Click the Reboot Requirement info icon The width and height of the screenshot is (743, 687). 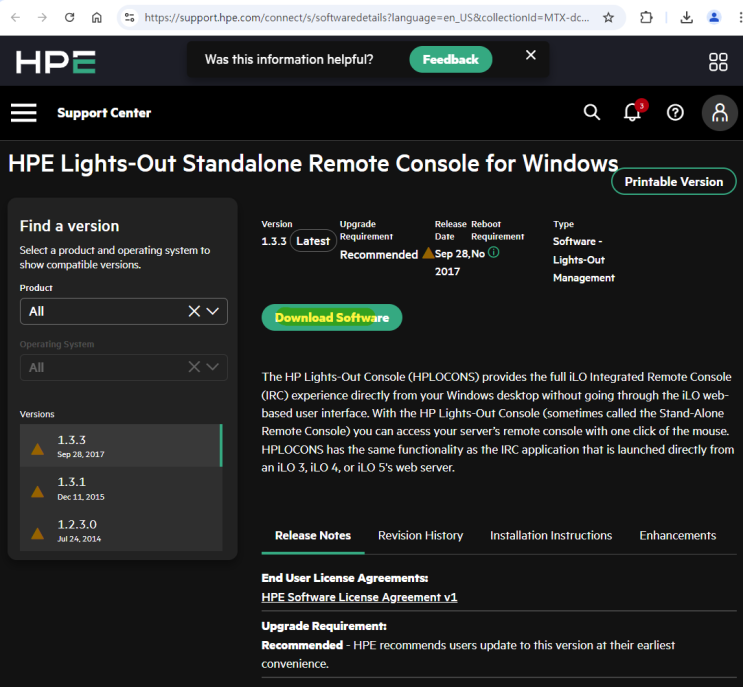pyautogui.click(x=493, y=253)
